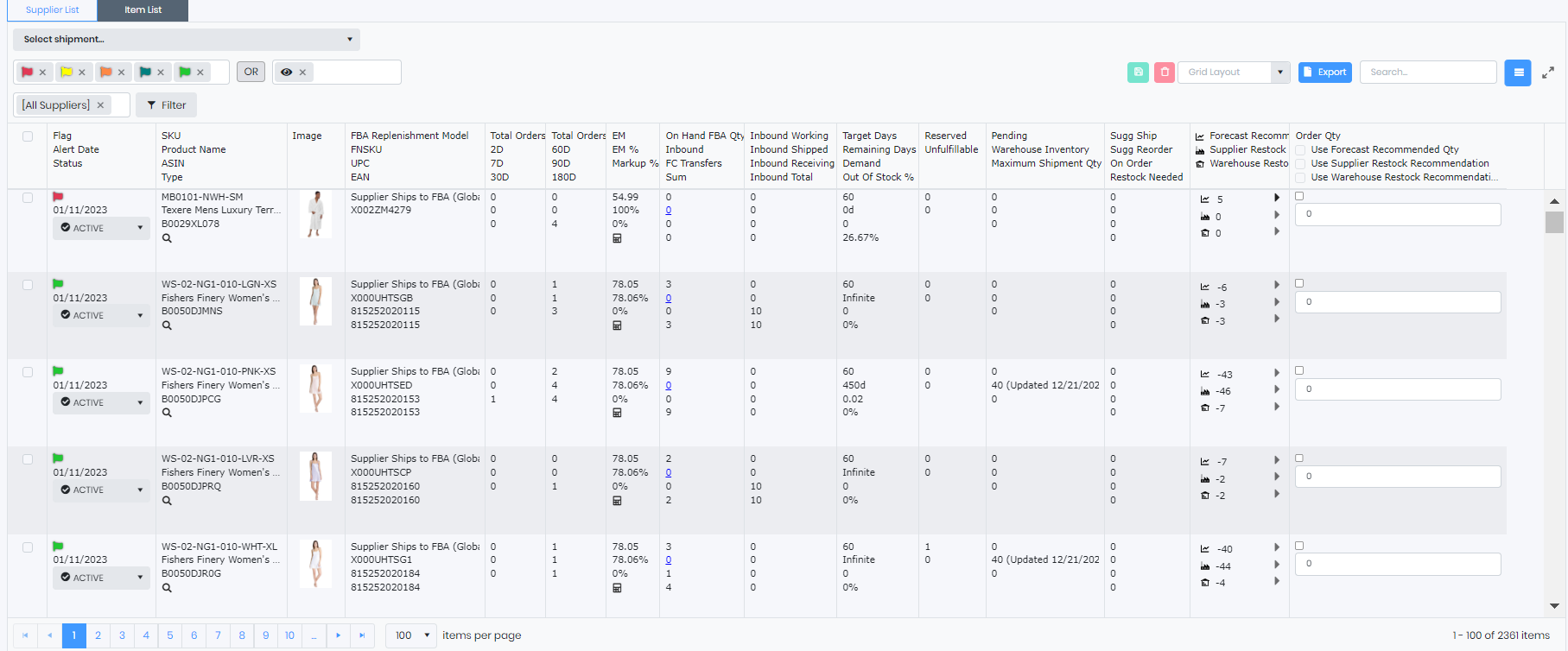This screenshot has height=651, width=1568.
Task: Click magnifier icon under ASIN B0029XL078
Action: pos(167,238)
